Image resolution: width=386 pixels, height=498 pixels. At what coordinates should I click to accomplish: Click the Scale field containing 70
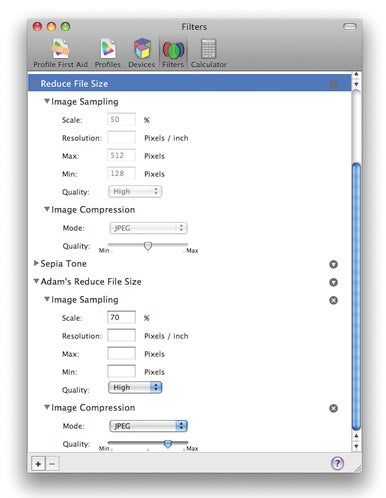(x=121, y=317)
